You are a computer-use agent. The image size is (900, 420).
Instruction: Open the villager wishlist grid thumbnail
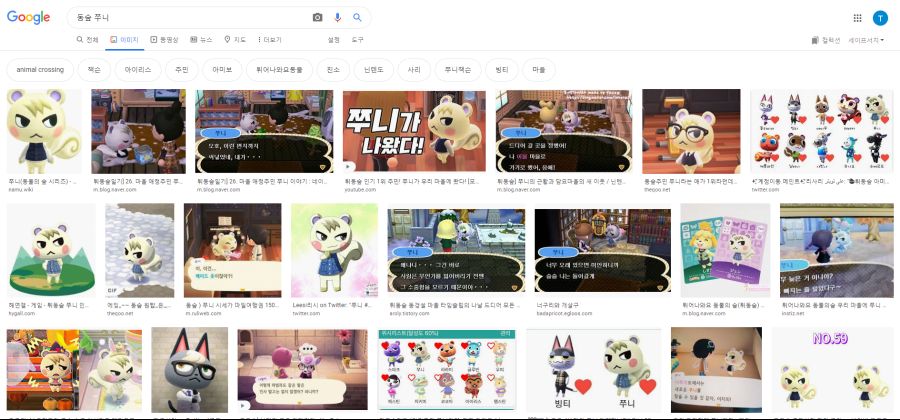point(447,370)
